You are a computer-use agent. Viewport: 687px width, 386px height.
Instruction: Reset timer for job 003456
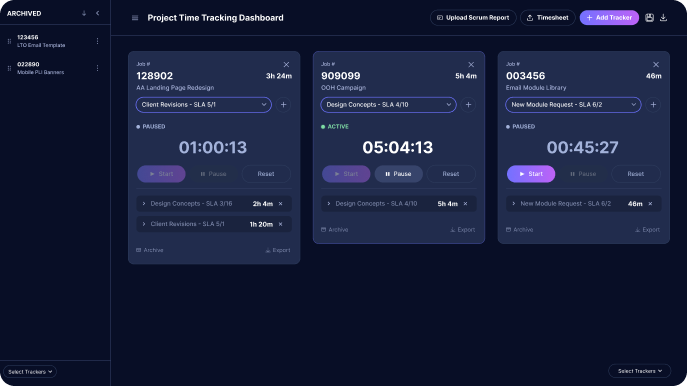pos(636,174)
